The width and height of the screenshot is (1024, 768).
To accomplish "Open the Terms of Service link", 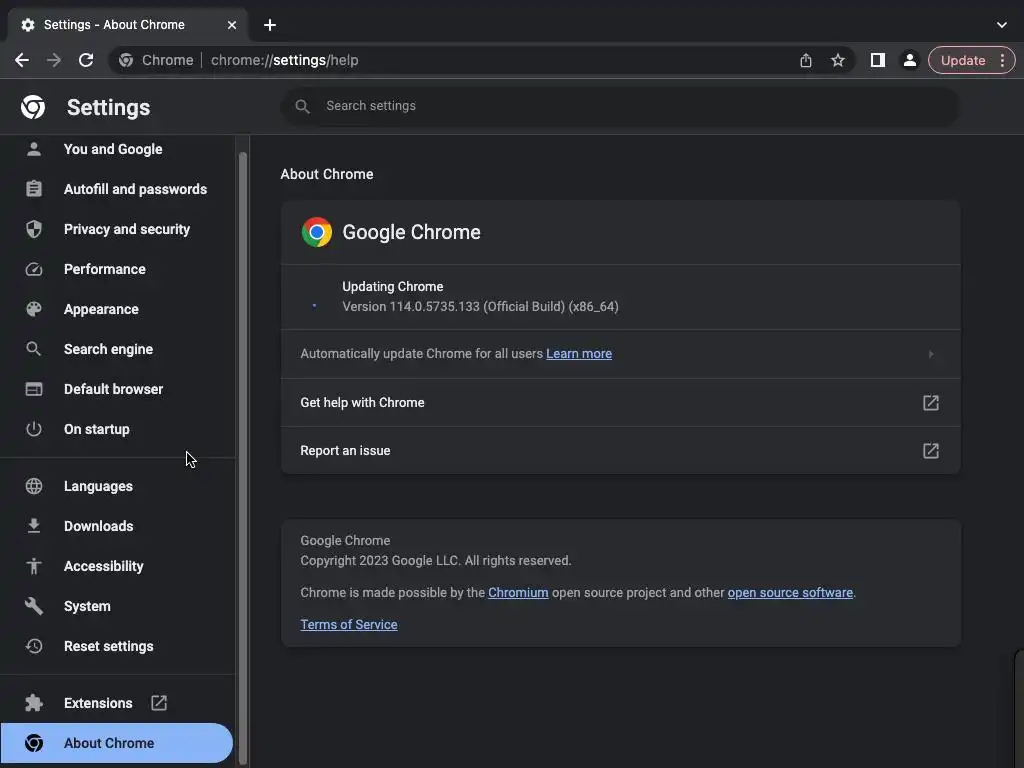I will point(349,625).
